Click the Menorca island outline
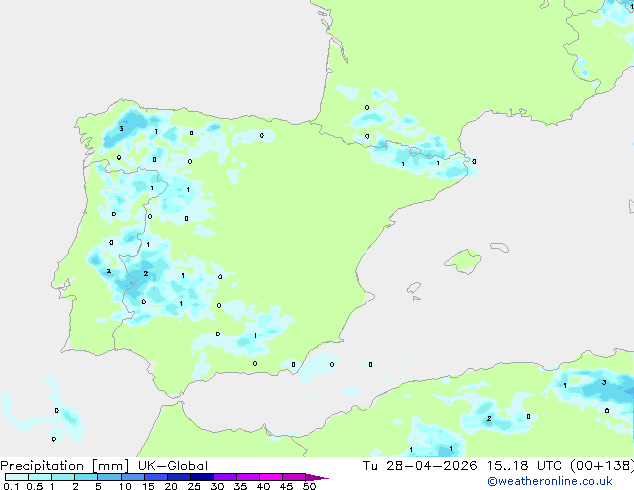634x490 pixels. [x=499, y=247]
